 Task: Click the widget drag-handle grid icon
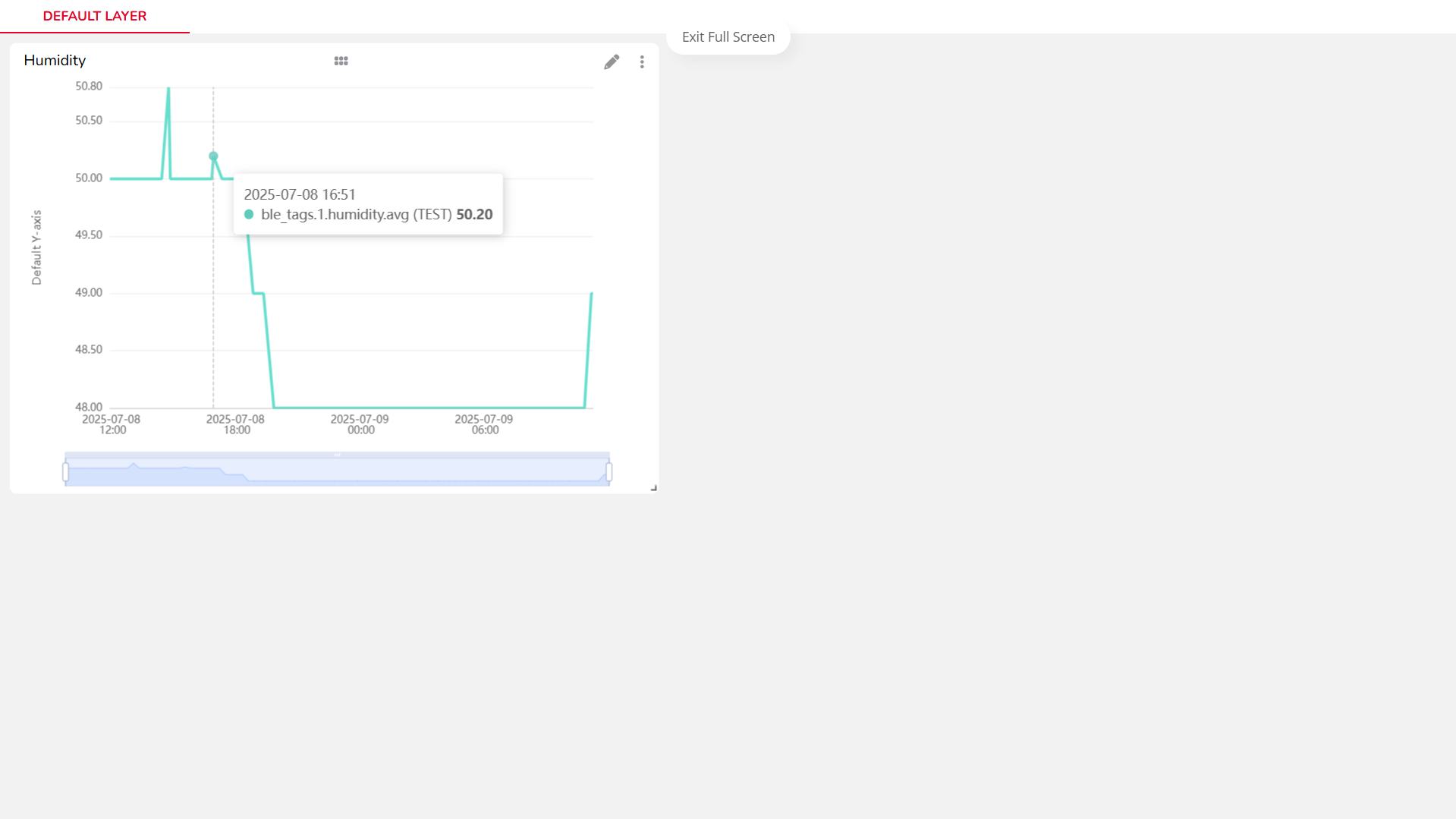pos(341,61)
